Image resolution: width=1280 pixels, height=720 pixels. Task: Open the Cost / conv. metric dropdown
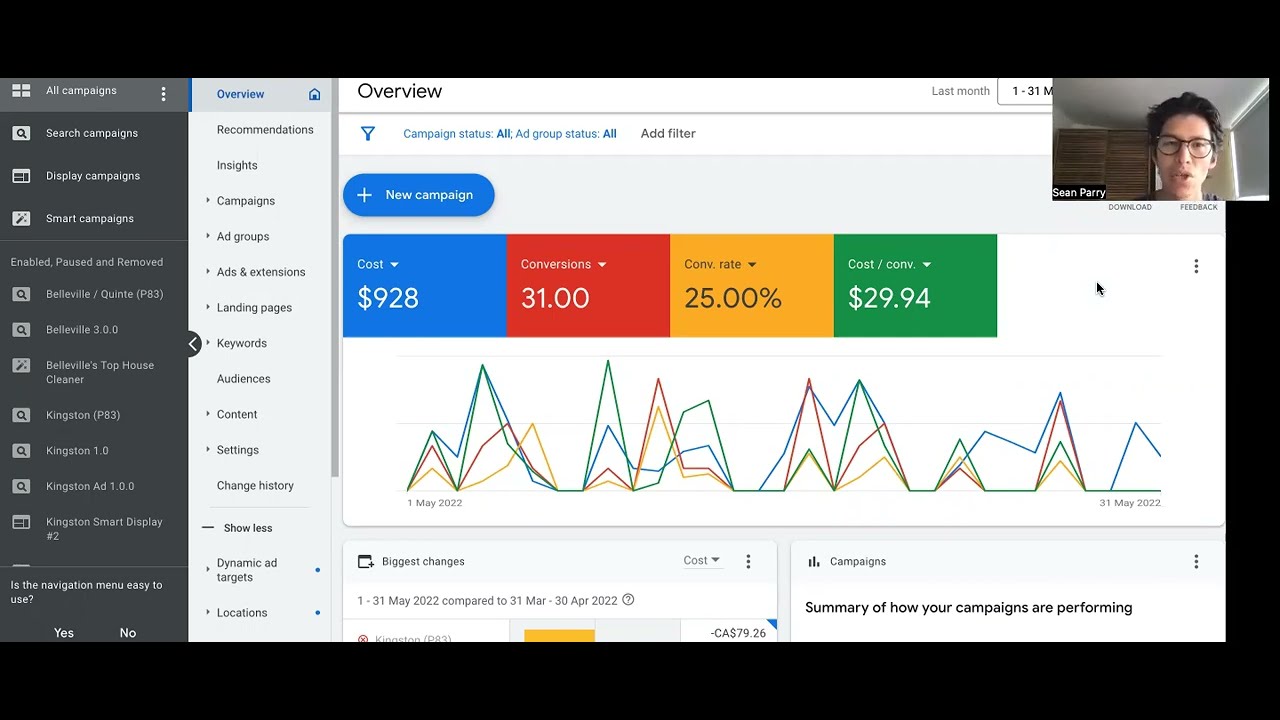[927, 265]
